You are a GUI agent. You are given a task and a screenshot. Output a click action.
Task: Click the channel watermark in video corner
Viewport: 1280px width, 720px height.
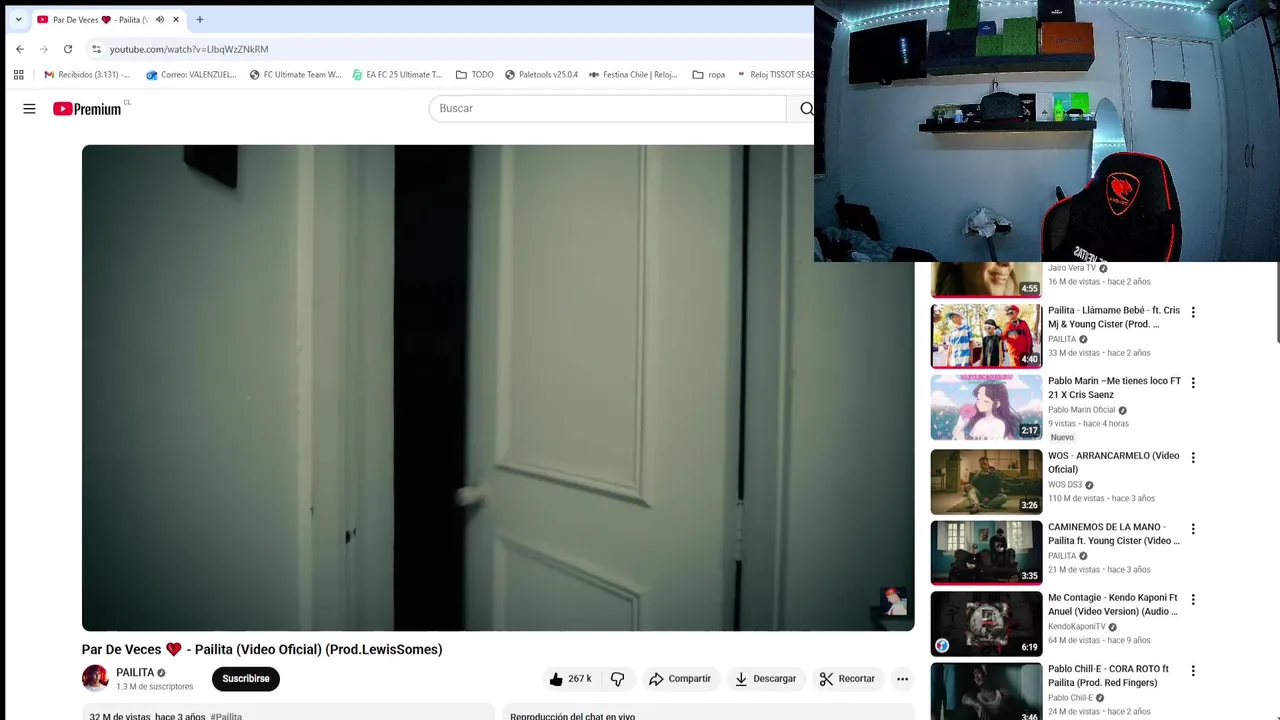[x=893, y=601]
